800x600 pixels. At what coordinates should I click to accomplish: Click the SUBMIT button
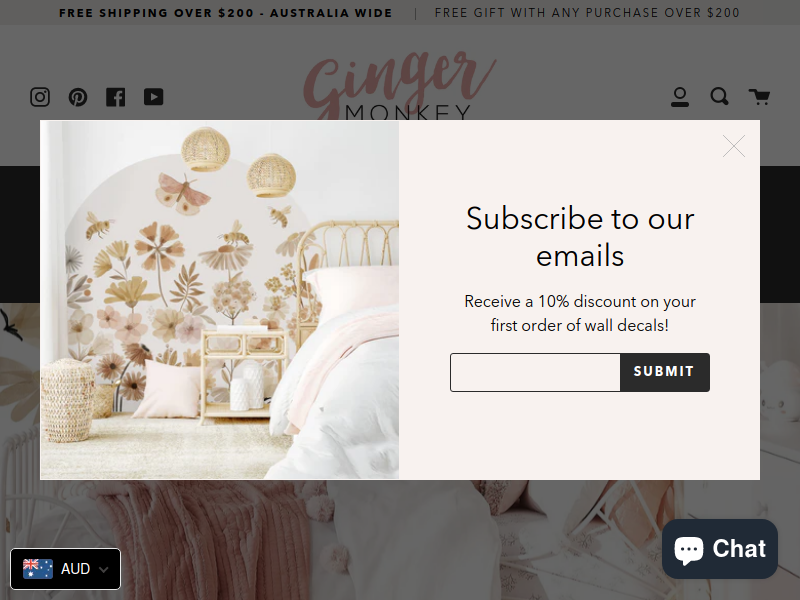665,372
